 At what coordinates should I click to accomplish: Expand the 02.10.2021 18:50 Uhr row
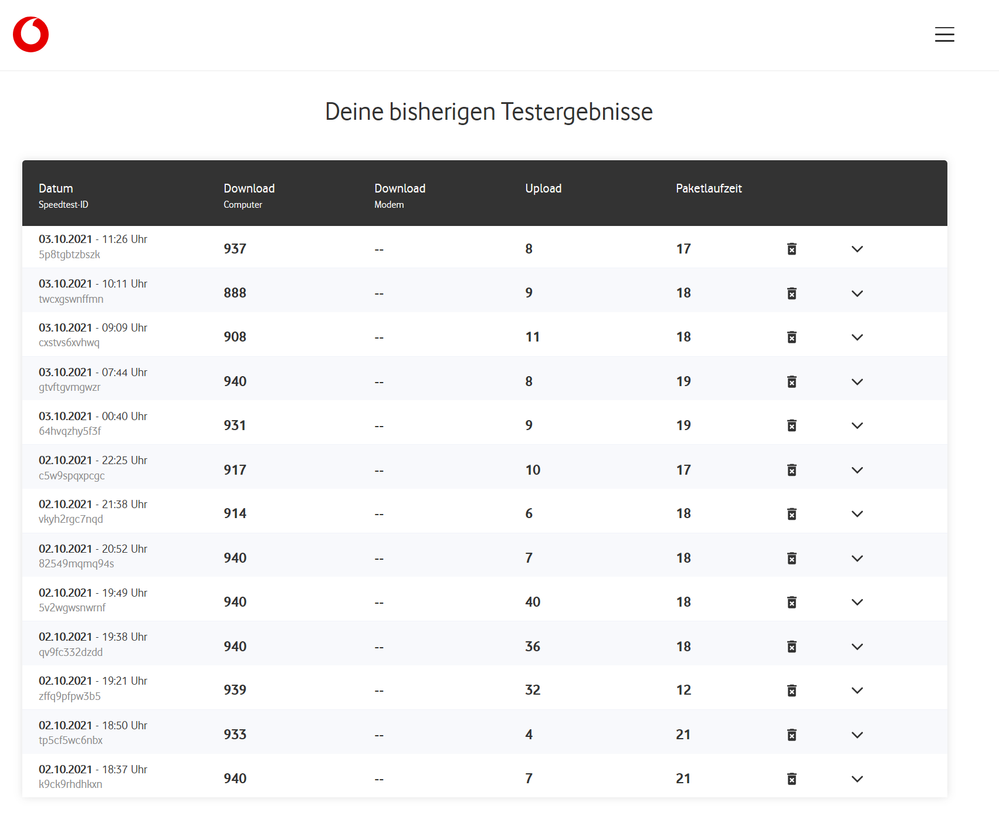coord(857,735)
